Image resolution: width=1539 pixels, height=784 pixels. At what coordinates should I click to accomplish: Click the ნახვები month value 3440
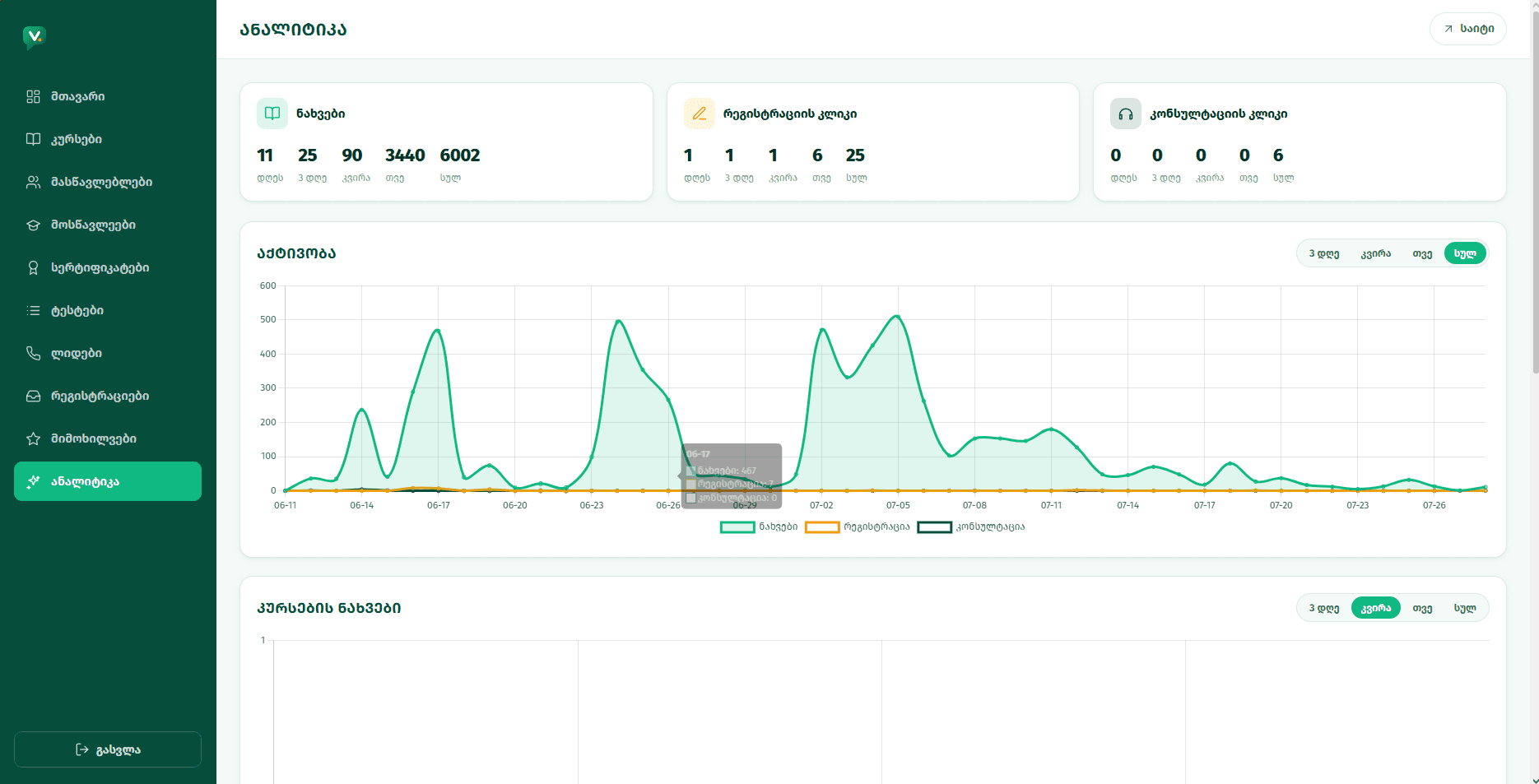pos(405,155)
